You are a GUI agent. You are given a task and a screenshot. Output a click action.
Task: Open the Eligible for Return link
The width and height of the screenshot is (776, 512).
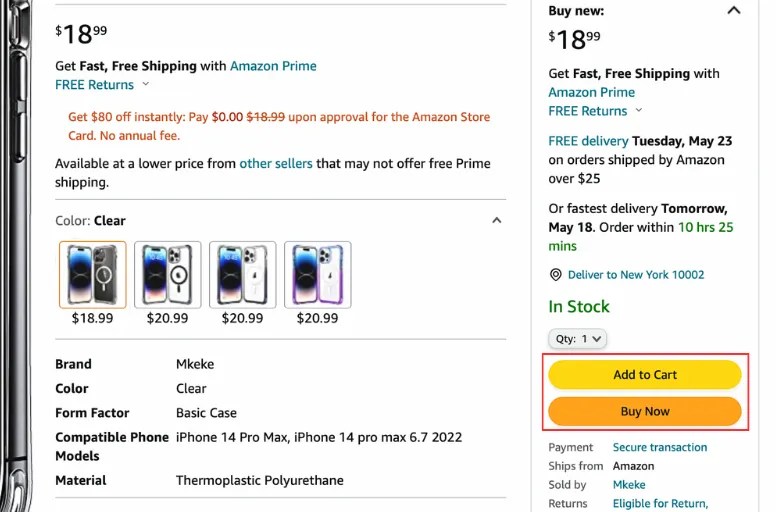(x=660, y=504)
